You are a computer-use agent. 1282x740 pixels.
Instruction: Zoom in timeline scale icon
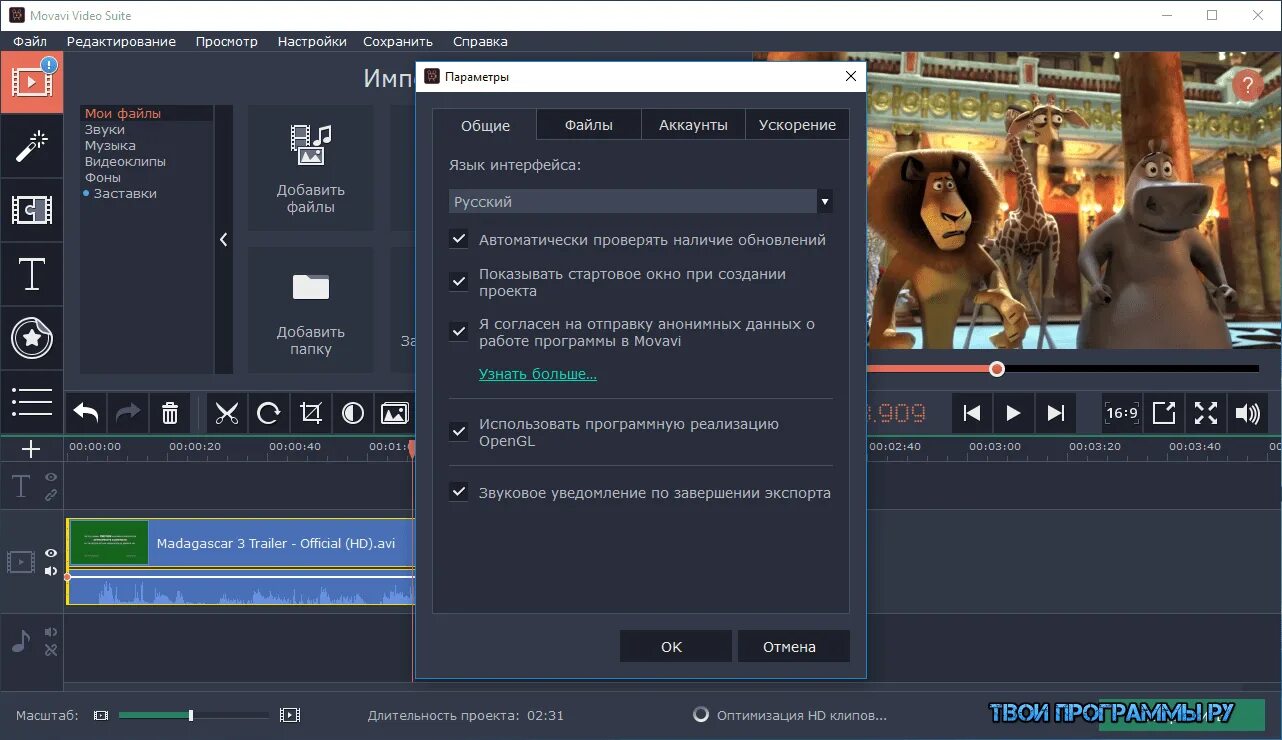coord(290,715)
